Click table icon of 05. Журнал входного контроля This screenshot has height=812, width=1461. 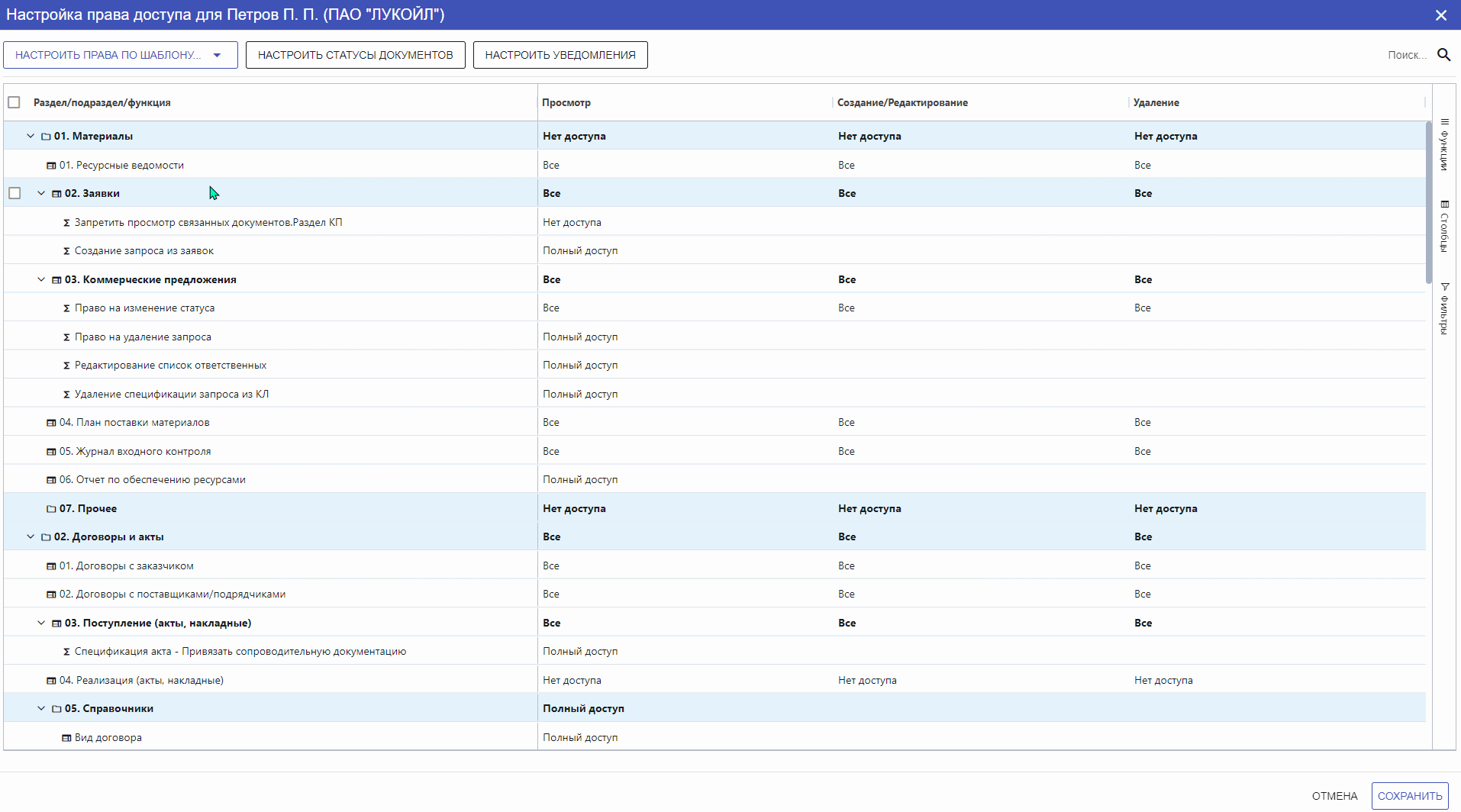click(x=51, y=452)
